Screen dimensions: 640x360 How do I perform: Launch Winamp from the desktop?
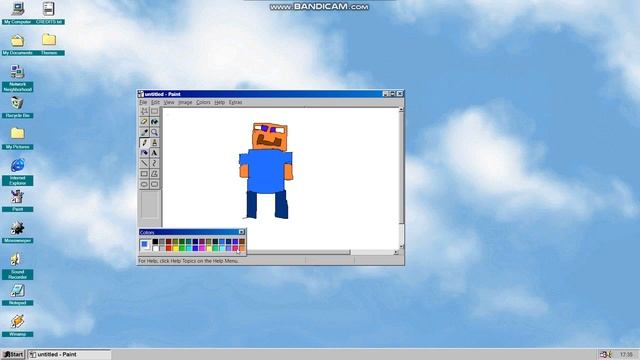click(18, 326)
